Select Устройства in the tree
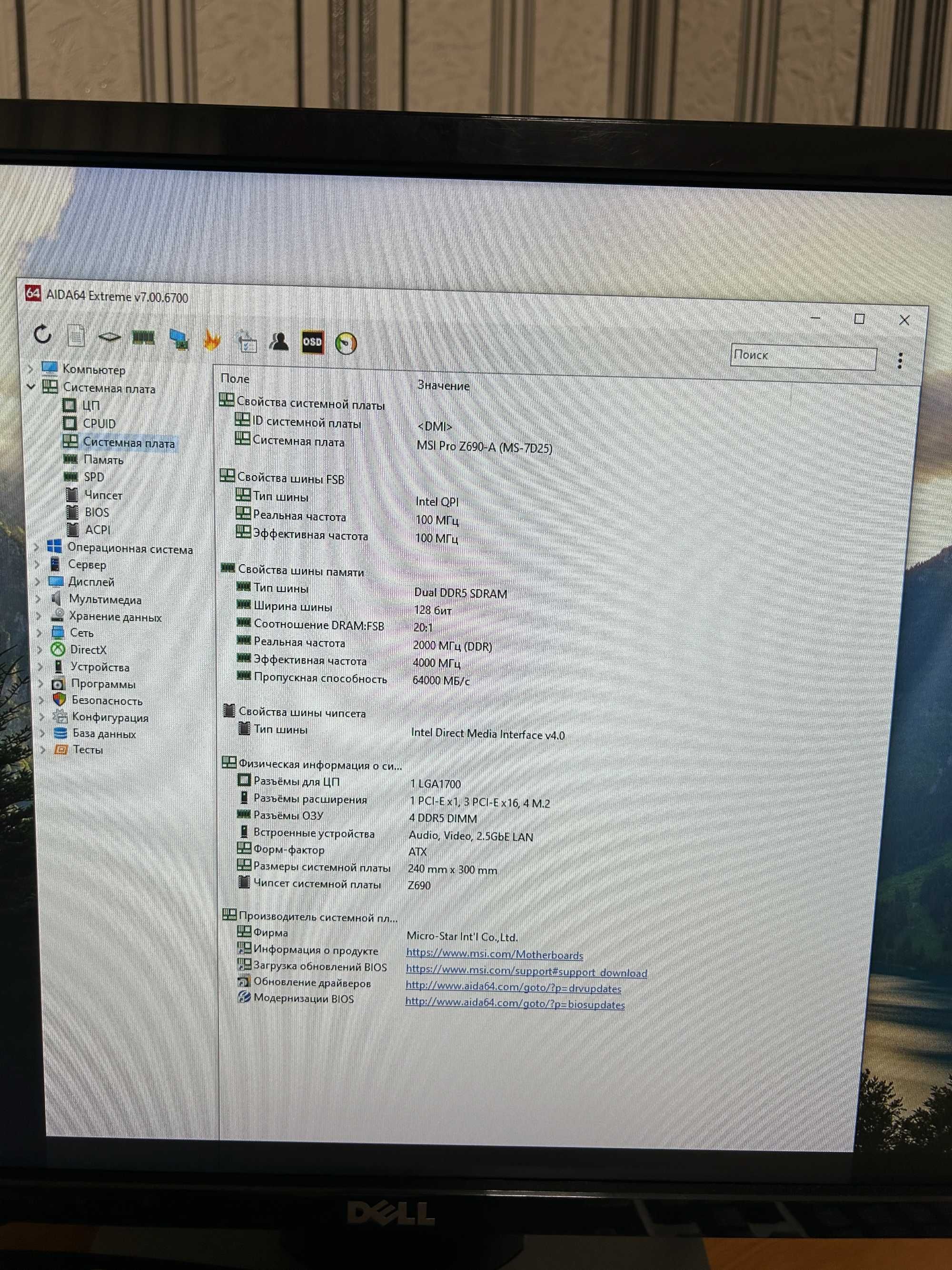This screenshot has width=952, height=1270. pos(99,667)
